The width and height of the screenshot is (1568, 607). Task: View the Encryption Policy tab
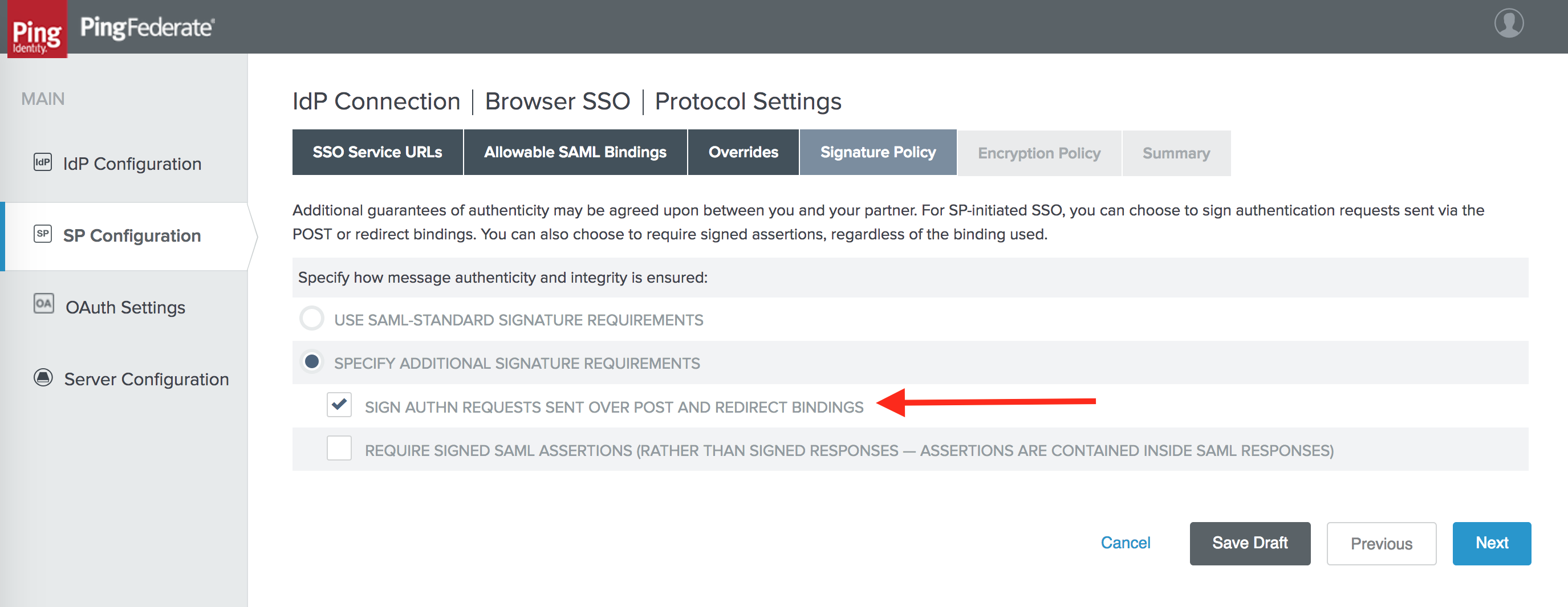click(1038, 153)
